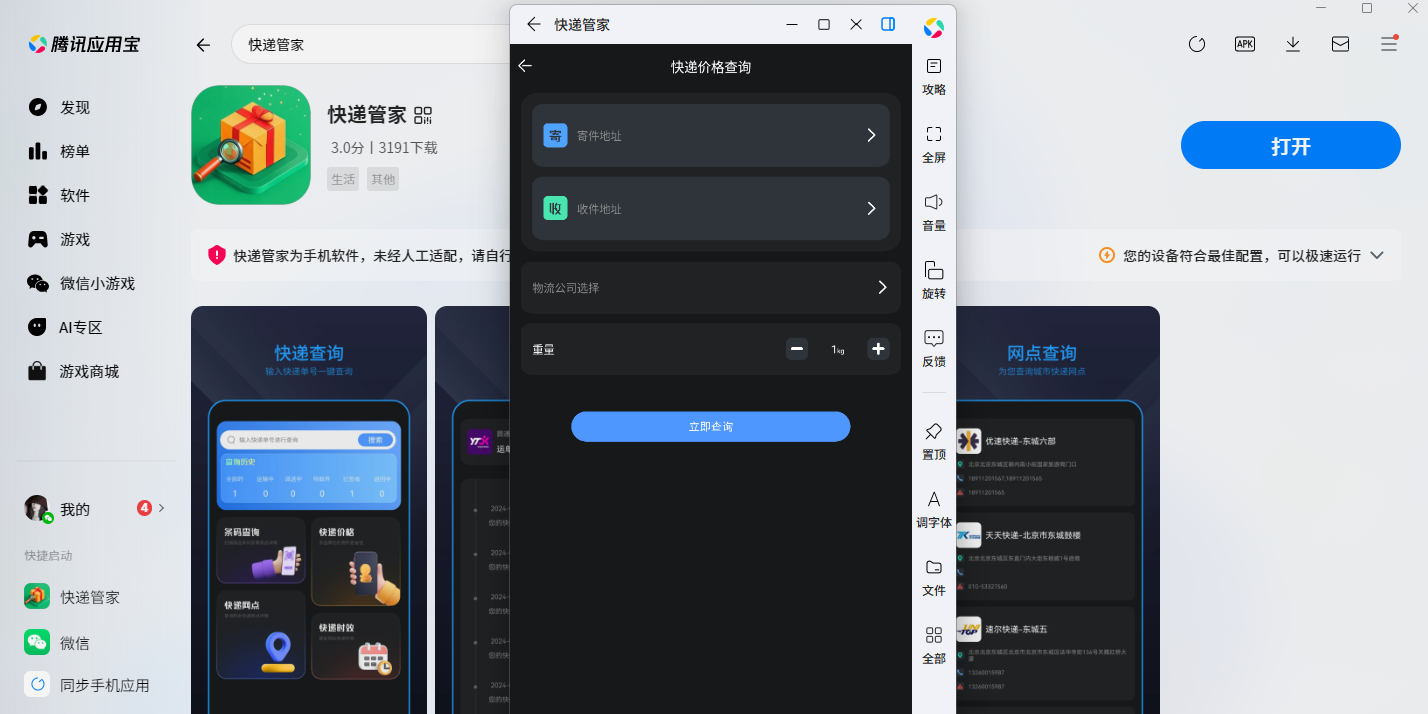Image resolution: width=1428 pixels, height=714 pixels.
Task: Open 调字体 font adjustment
Action: [934, 509]
